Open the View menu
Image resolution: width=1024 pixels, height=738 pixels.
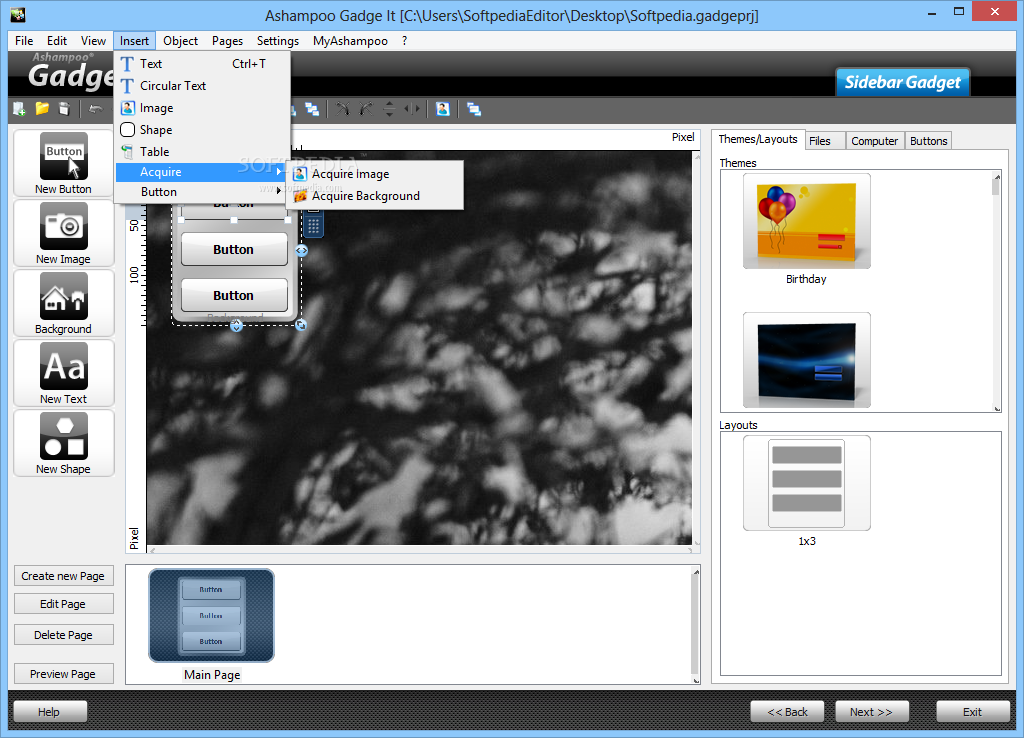(93, 40)
